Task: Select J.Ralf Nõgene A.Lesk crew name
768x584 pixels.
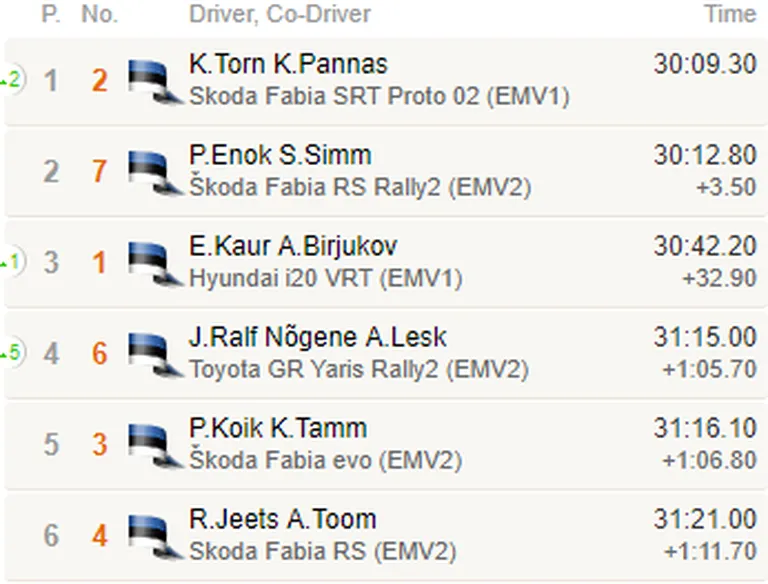Action: [317, 337]
